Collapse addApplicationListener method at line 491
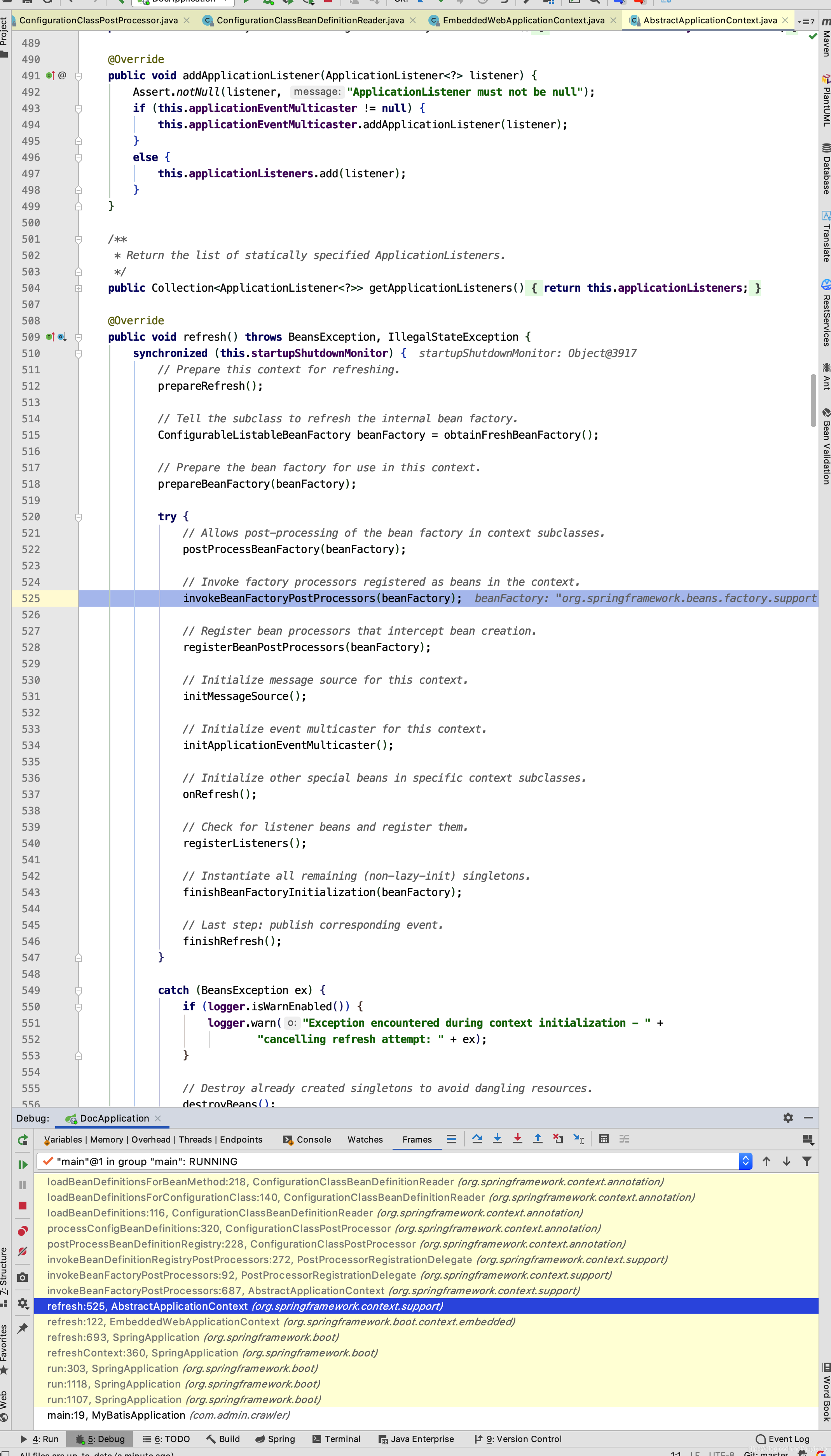831x1456 pixels. [x=79, y=76]
